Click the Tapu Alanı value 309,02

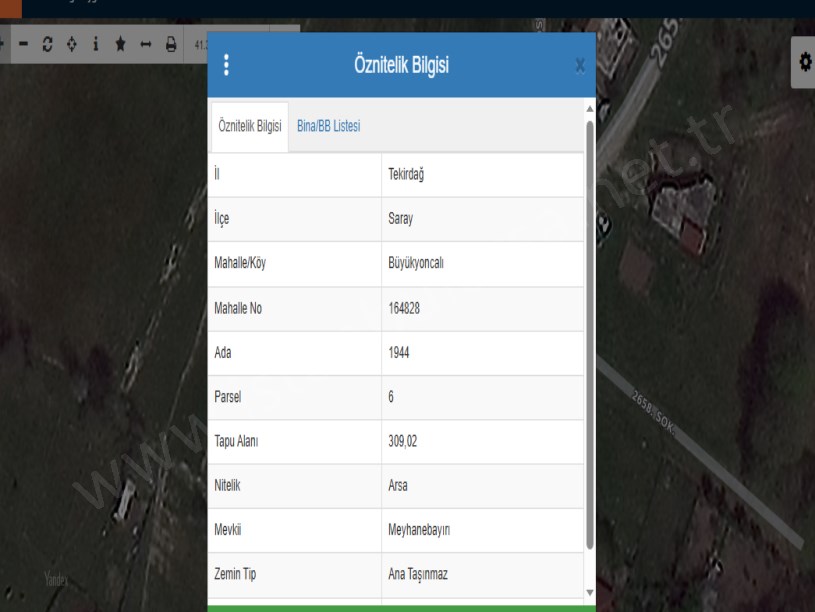click(482, 442)
